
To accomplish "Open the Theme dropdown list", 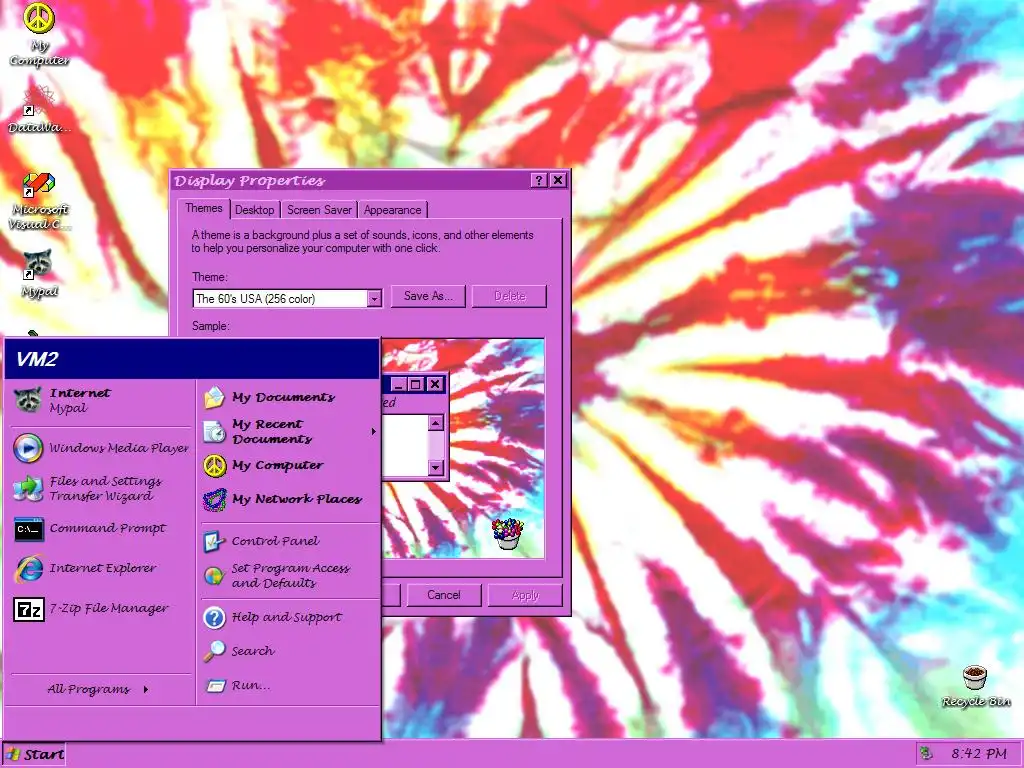I will (374, 298).
